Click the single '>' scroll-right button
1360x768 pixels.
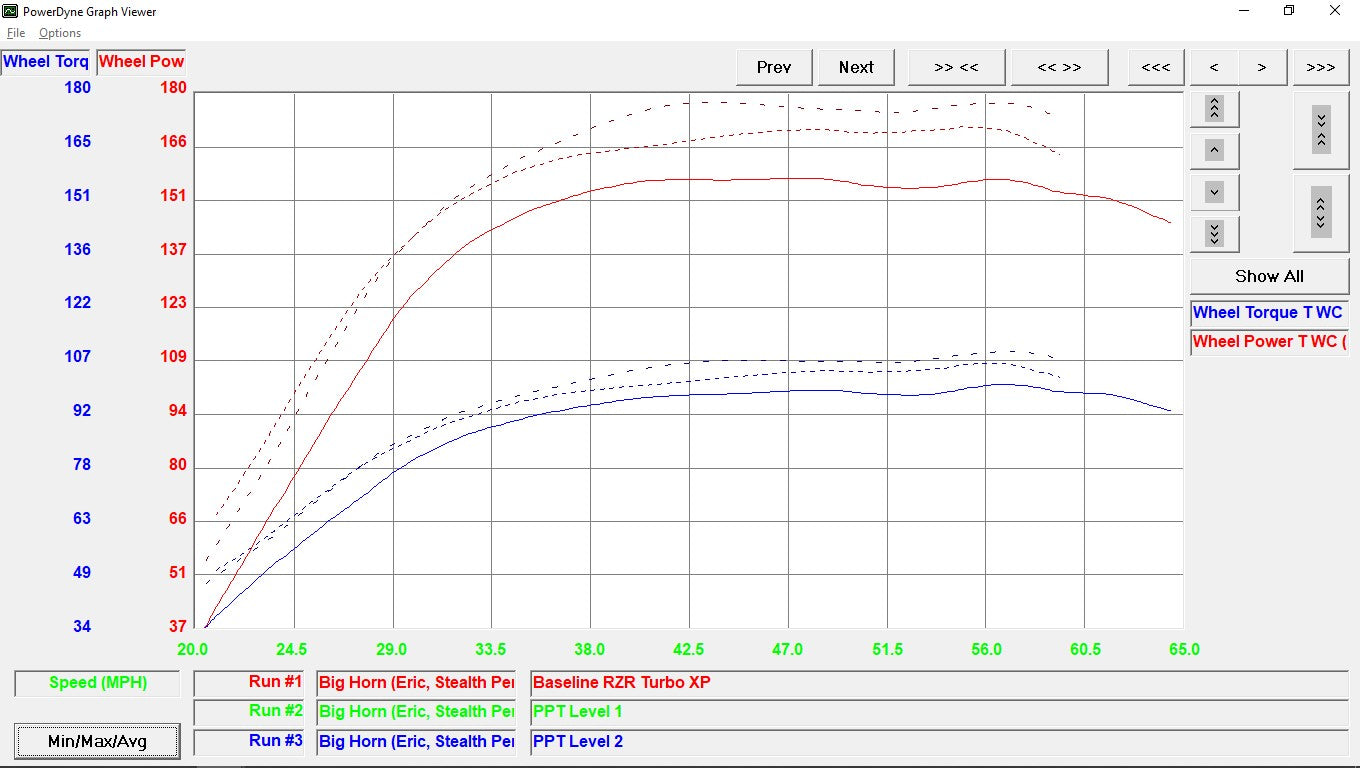[1262, 67]
